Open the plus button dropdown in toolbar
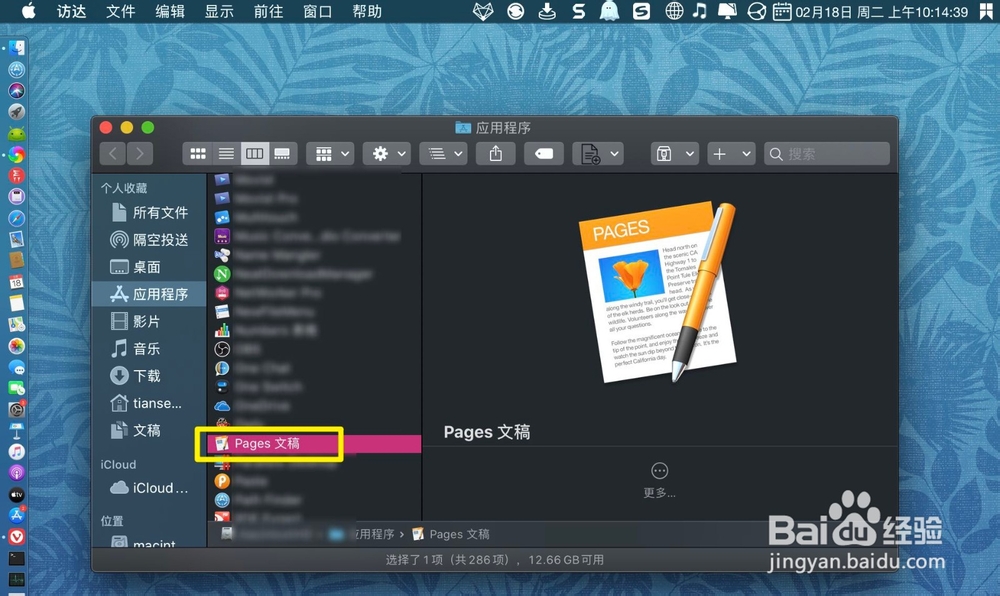This screenshot has height=596, width=1000. (731, 154)
